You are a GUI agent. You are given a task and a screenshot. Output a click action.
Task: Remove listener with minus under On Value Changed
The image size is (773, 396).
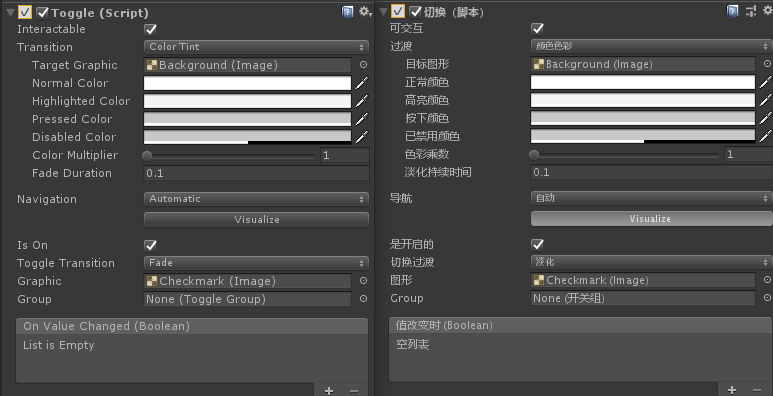point(353,391)
